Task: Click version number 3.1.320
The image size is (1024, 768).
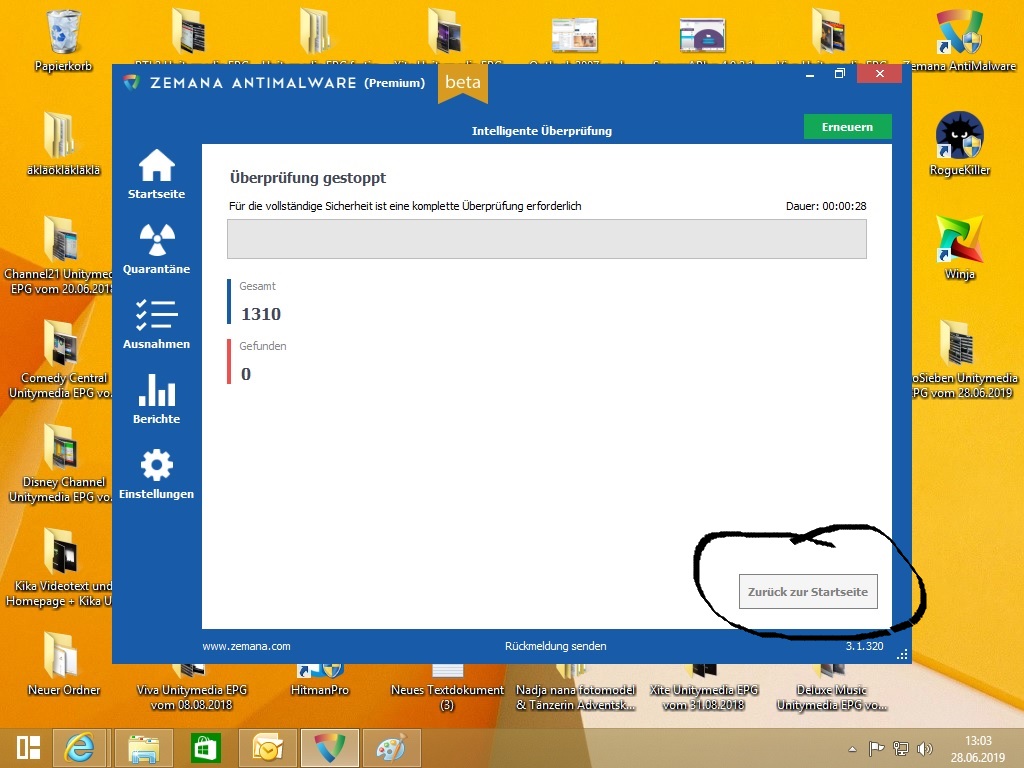Action: [865, 646]
